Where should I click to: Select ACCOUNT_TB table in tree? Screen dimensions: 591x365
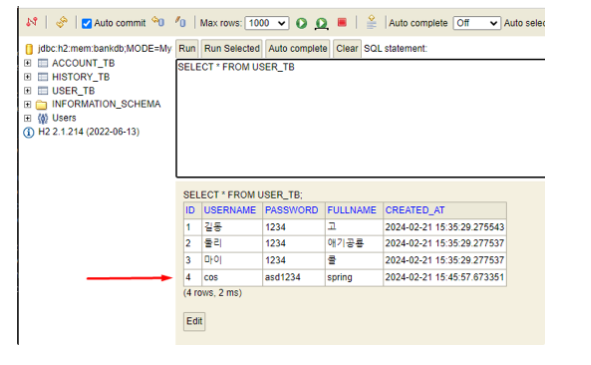click(x=83, y=63)
